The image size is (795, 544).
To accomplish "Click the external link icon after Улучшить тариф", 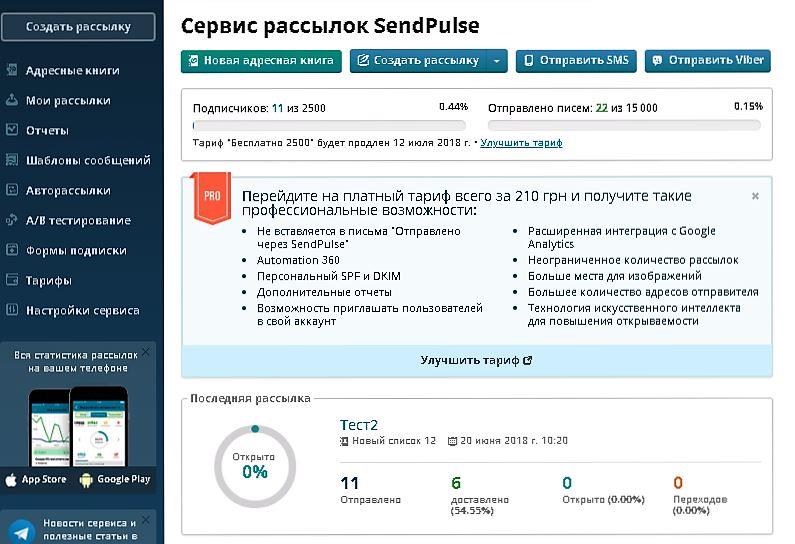I will pos(528,360).
